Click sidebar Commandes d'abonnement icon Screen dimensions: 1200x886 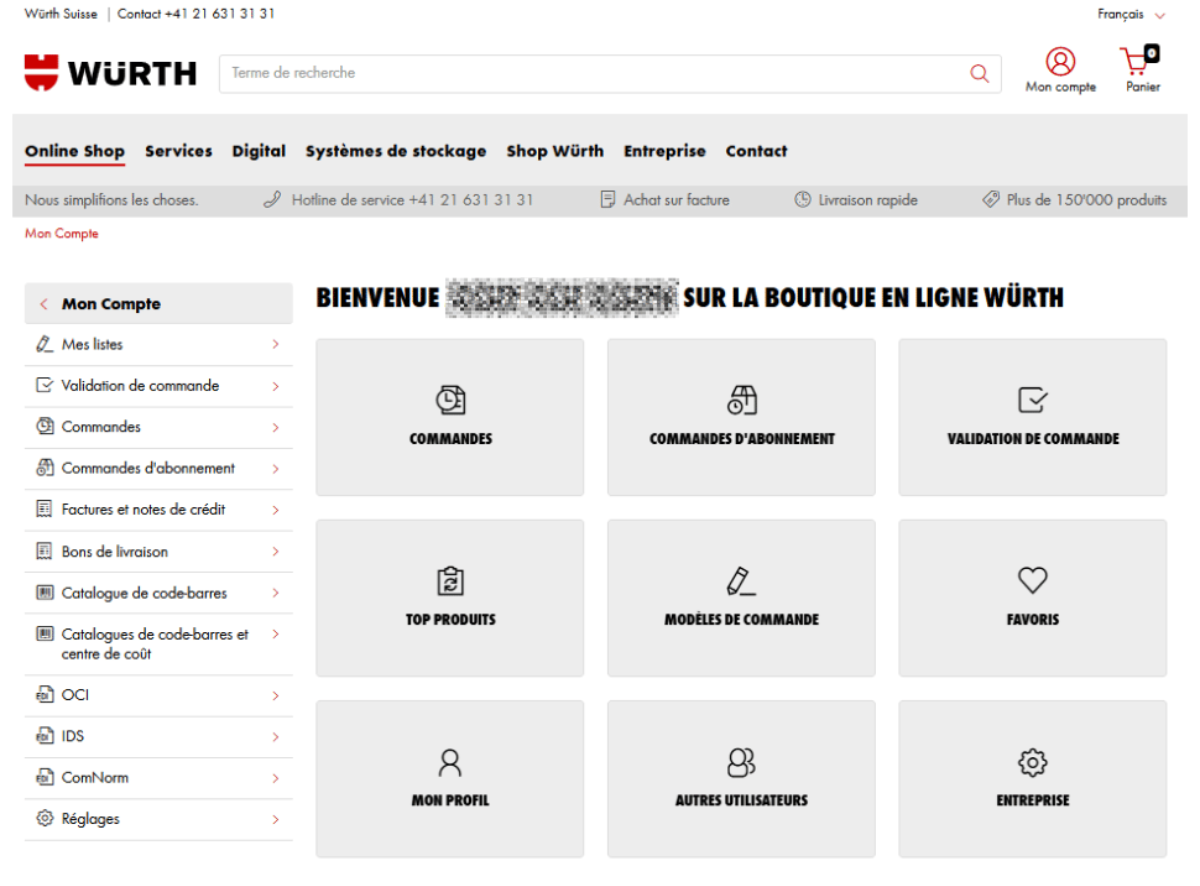click(x=44, y=468)
